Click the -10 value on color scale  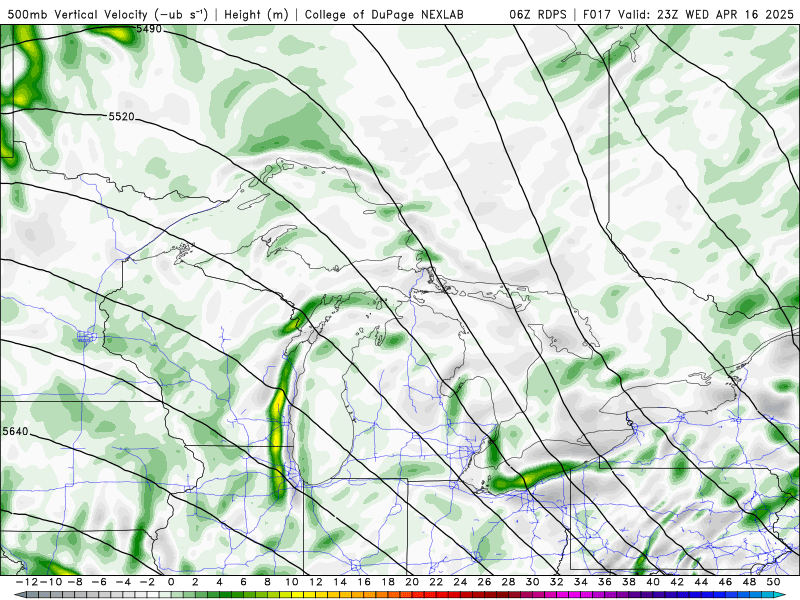[x=50, y=582]
